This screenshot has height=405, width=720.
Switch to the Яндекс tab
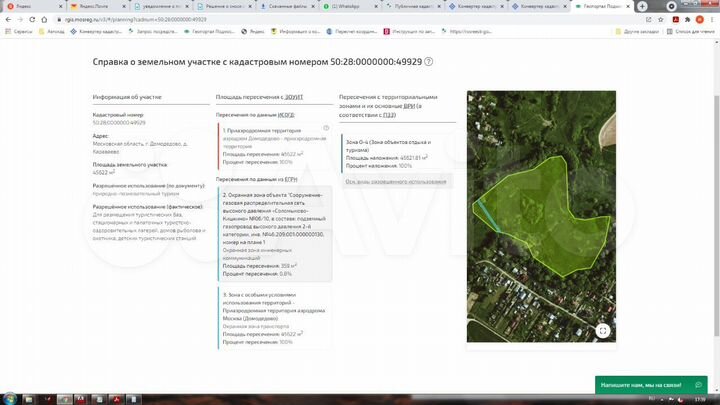coord(32,6)
